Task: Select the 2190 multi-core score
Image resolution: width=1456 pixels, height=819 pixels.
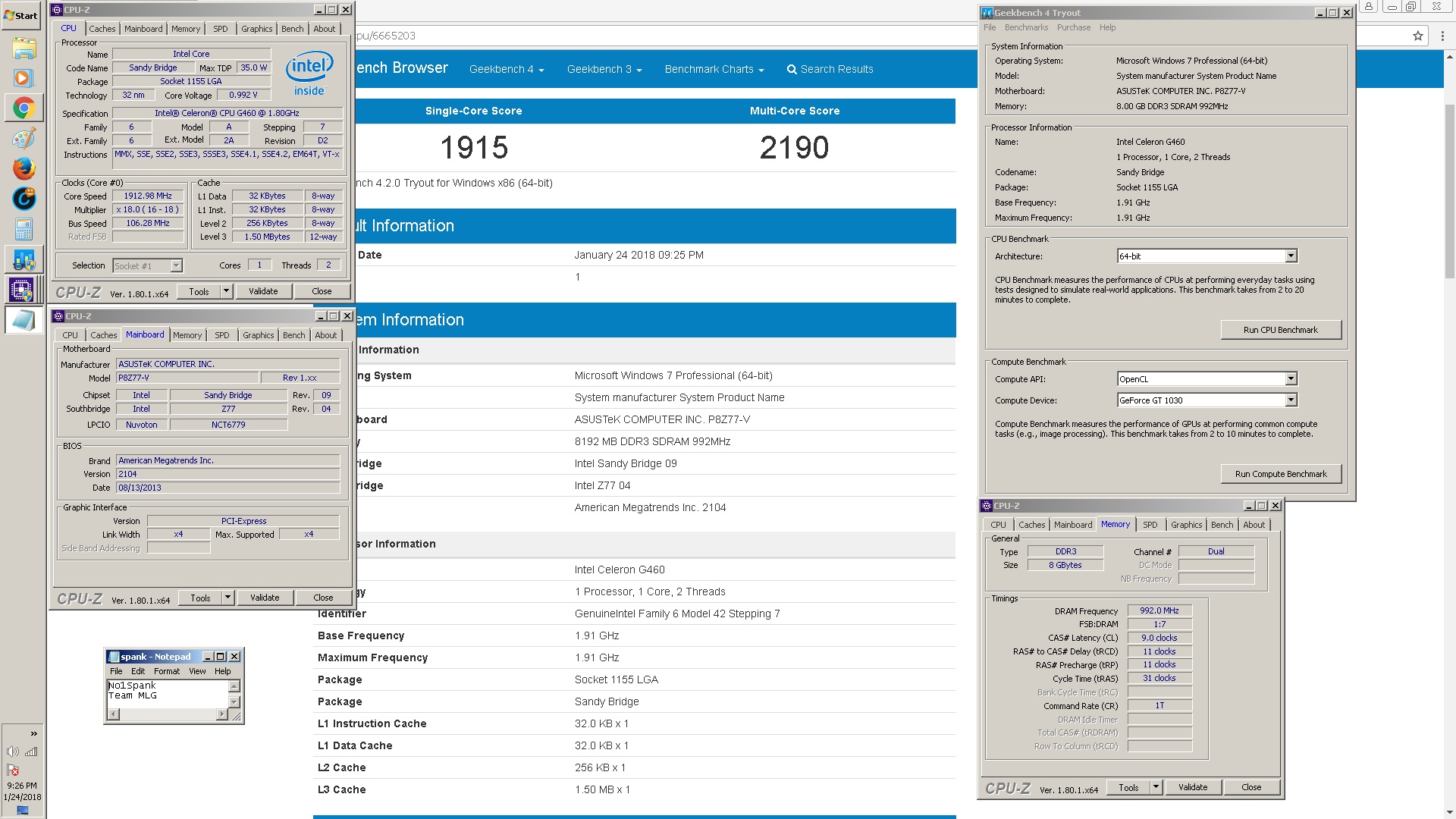Action: tap(794, 148)
